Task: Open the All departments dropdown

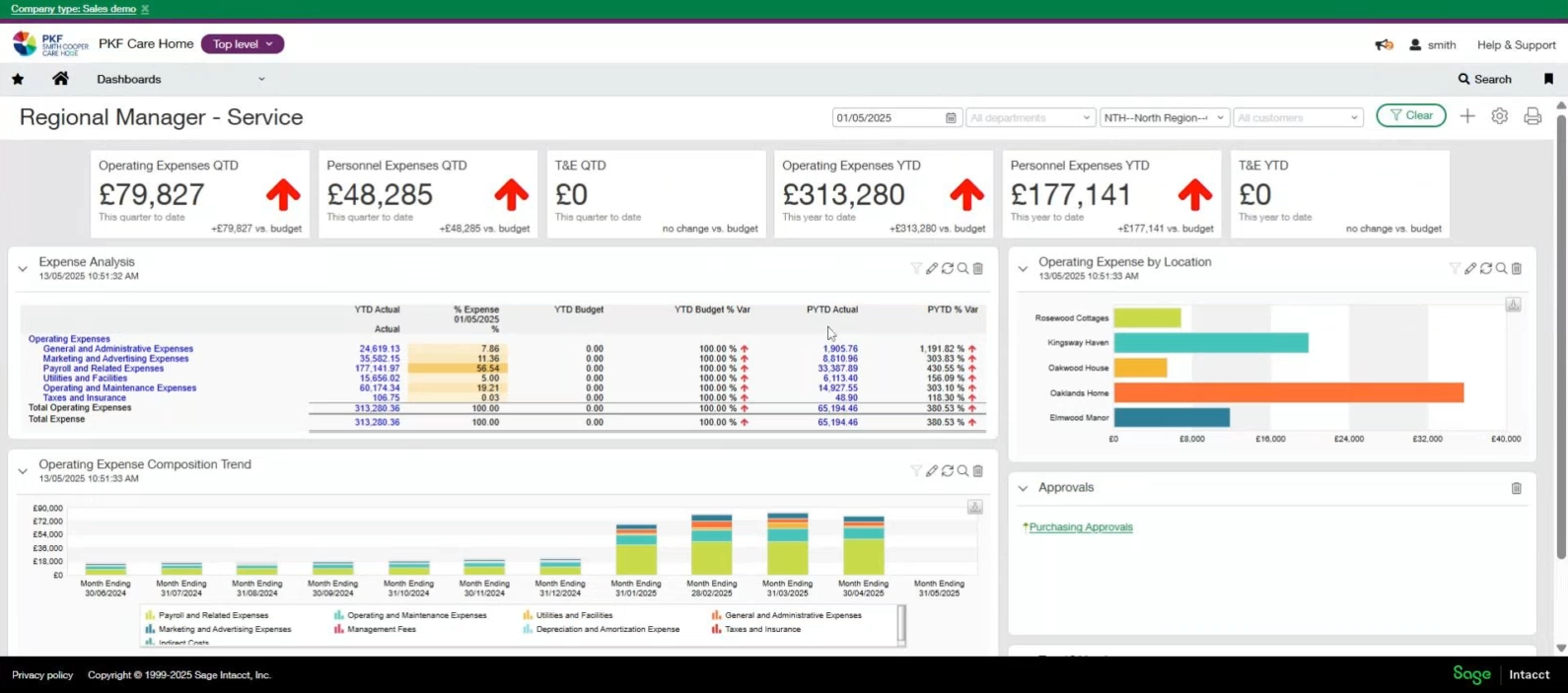Action: (x=1030, y=117)
